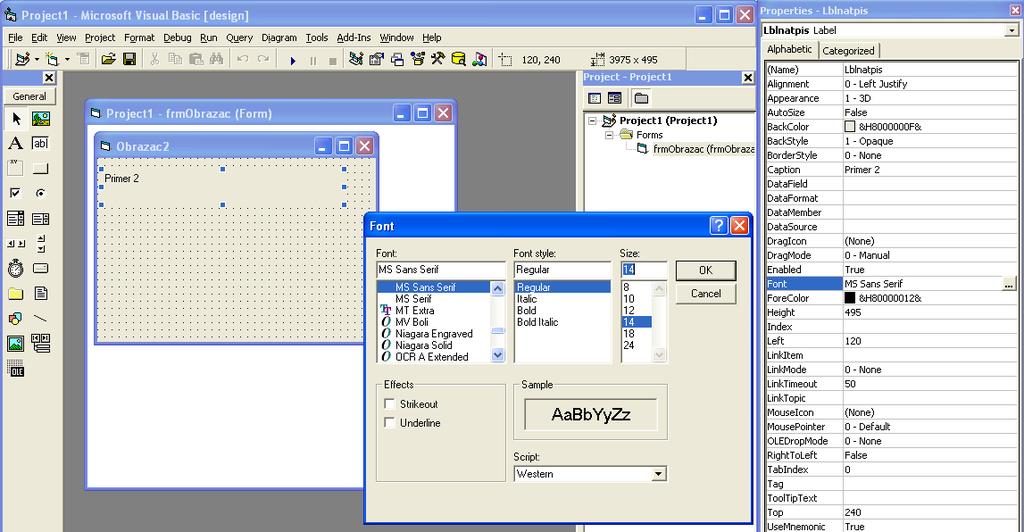Screen dimensions: 1024x532
Task: Select the TextBox control (abl) in toolbox
Action: click(40, 144)
